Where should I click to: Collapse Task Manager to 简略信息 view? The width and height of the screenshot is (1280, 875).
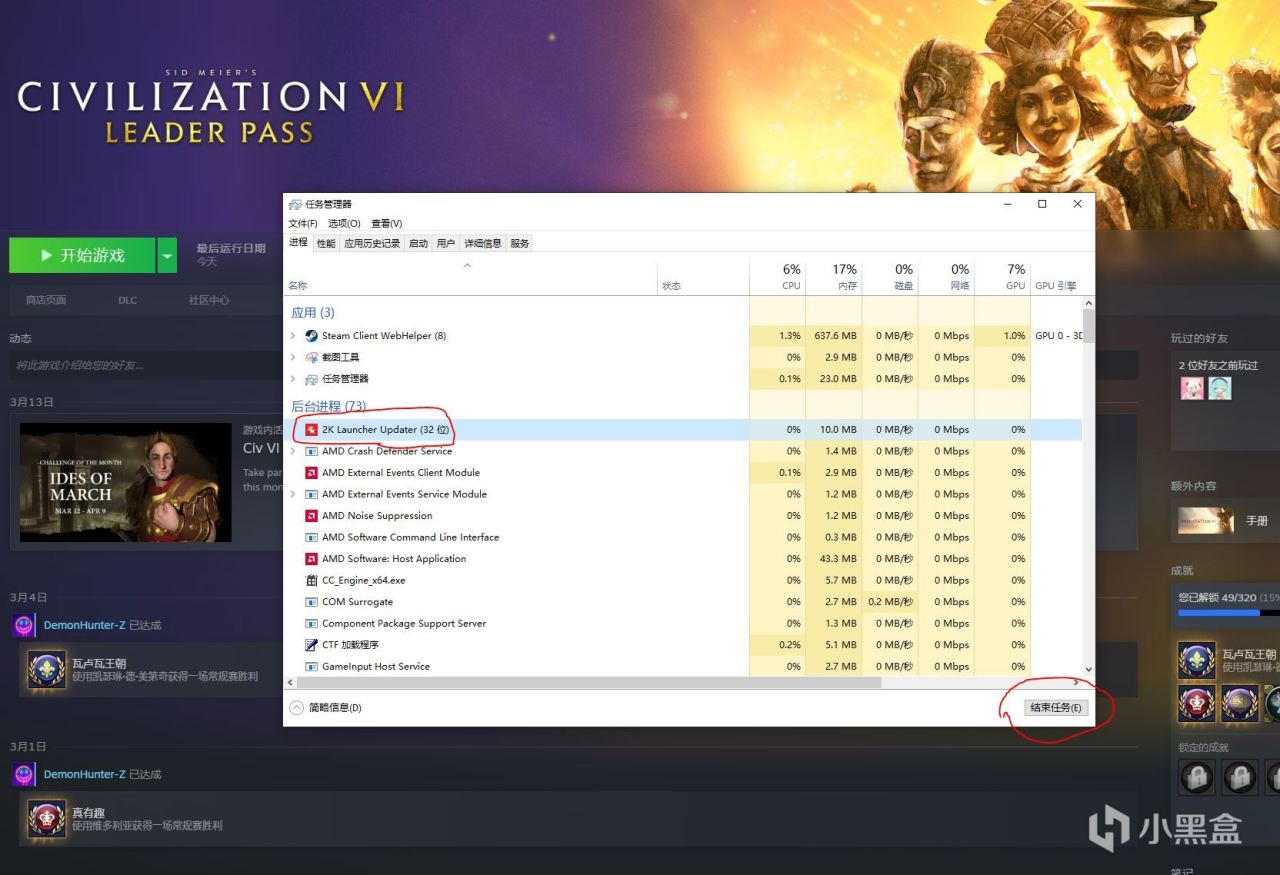[326, 708]
